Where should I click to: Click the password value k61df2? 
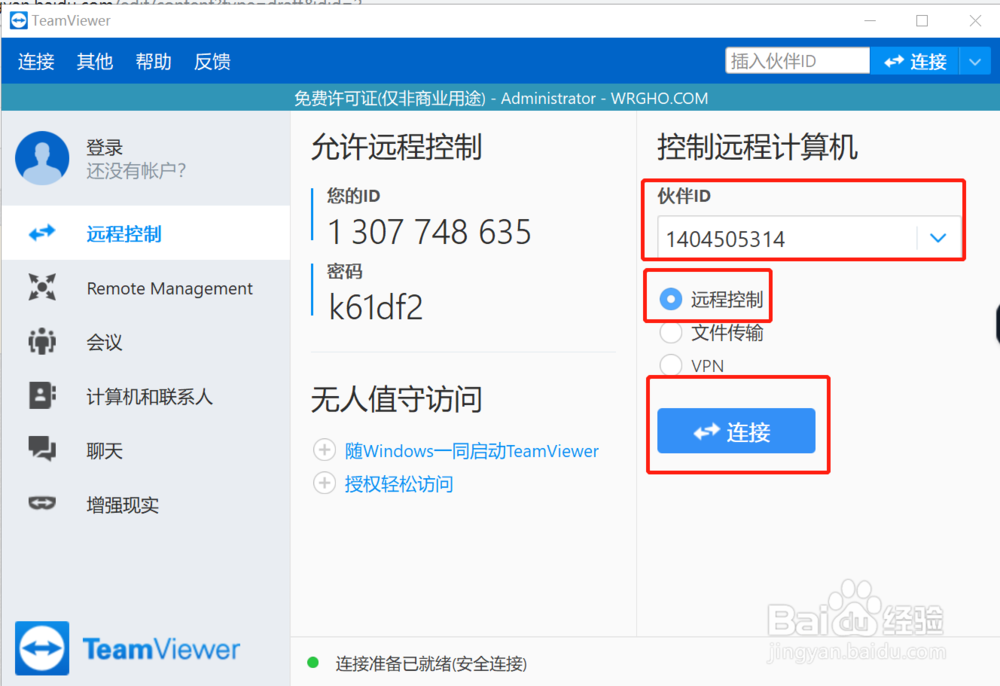(375, 307)
